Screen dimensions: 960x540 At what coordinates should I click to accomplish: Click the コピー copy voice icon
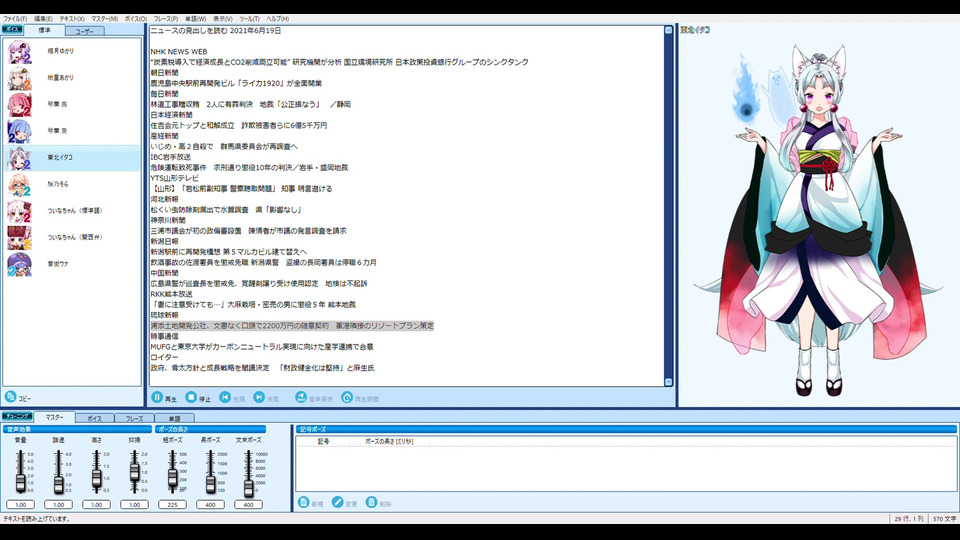pos(10,397)
